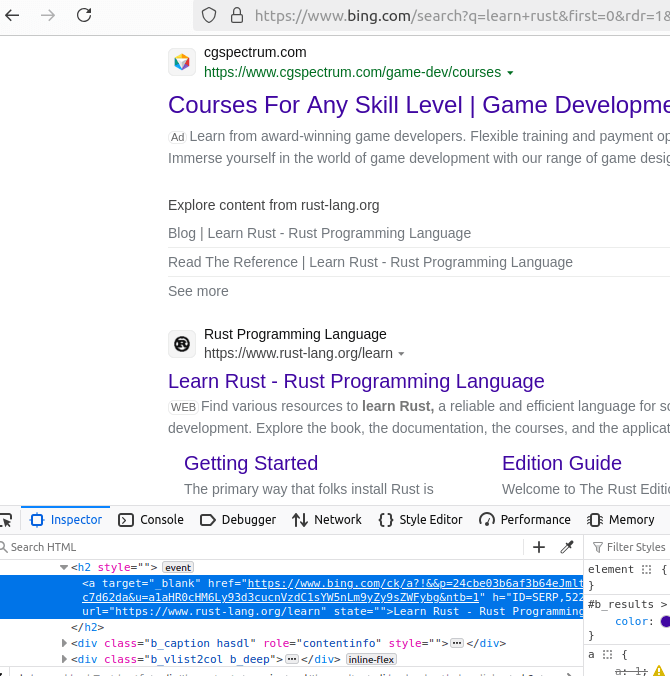Click the #b_results selector in rules

pos(621,604)
